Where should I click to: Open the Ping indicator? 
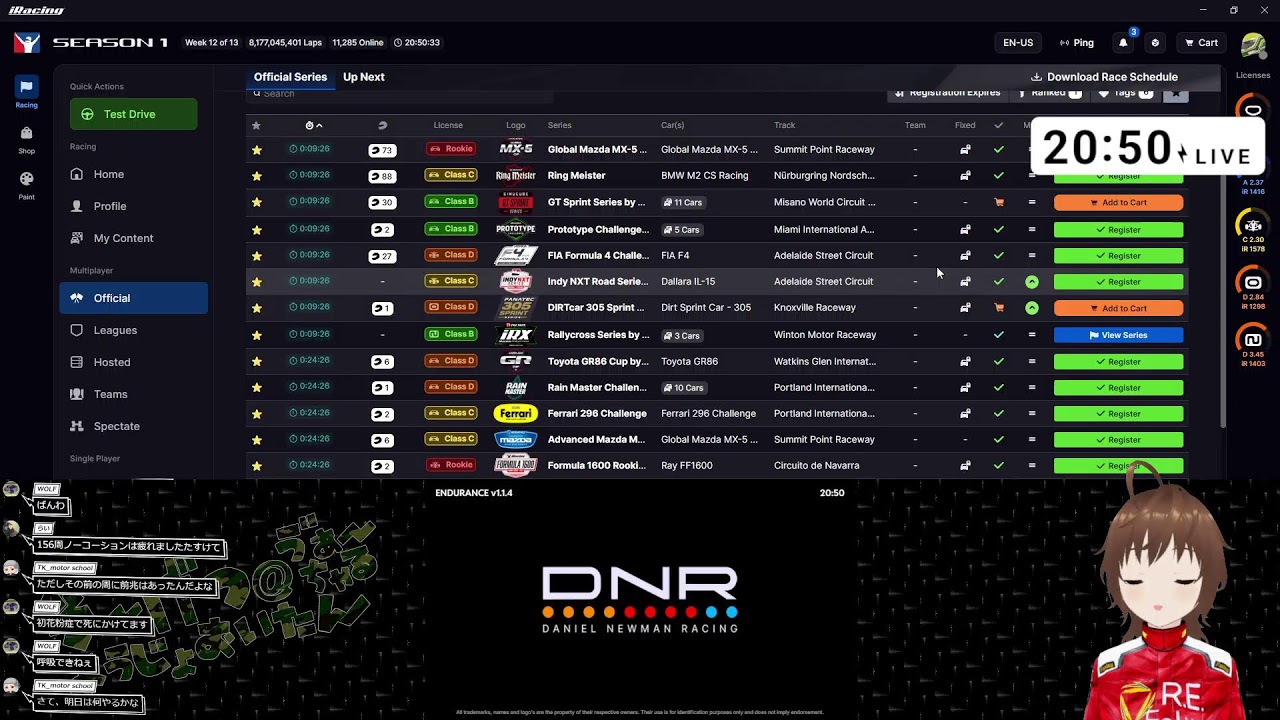click(1077, 43)
